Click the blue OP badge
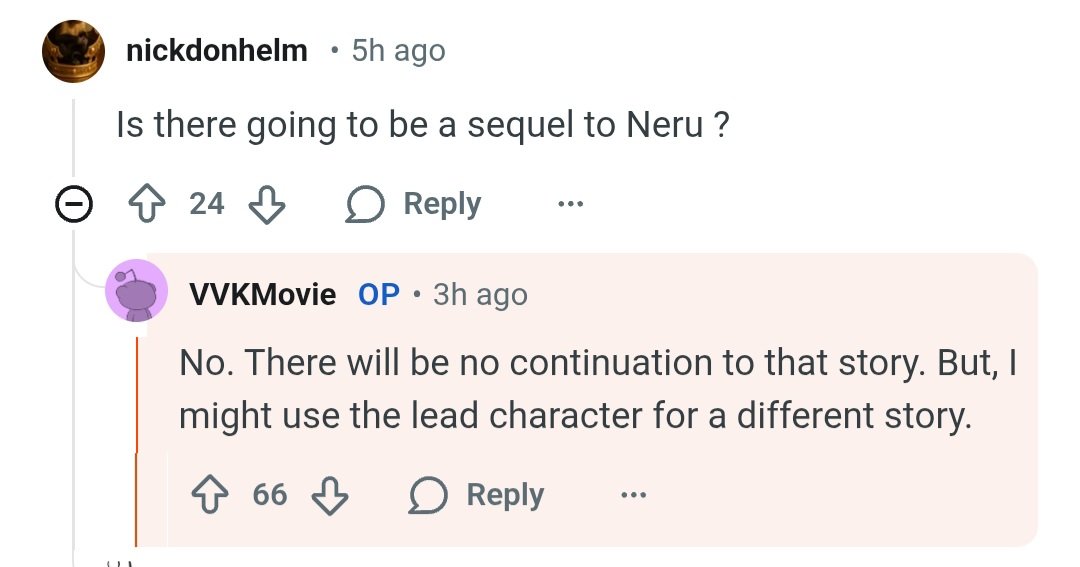Image resolution: width=1080 pixels, height=567 pixels. pyautogui.click(x=379, y=295)
